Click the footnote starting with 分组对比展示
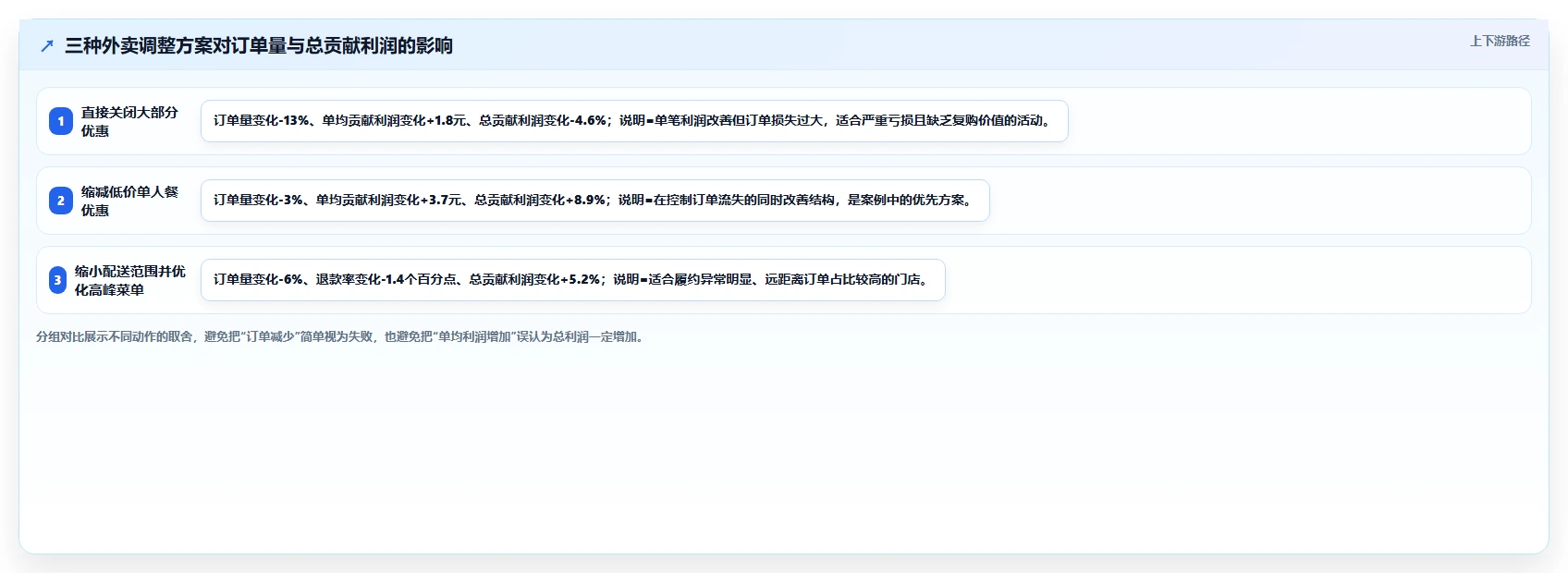Screen dimensions: 1568x573 (342, 336)
